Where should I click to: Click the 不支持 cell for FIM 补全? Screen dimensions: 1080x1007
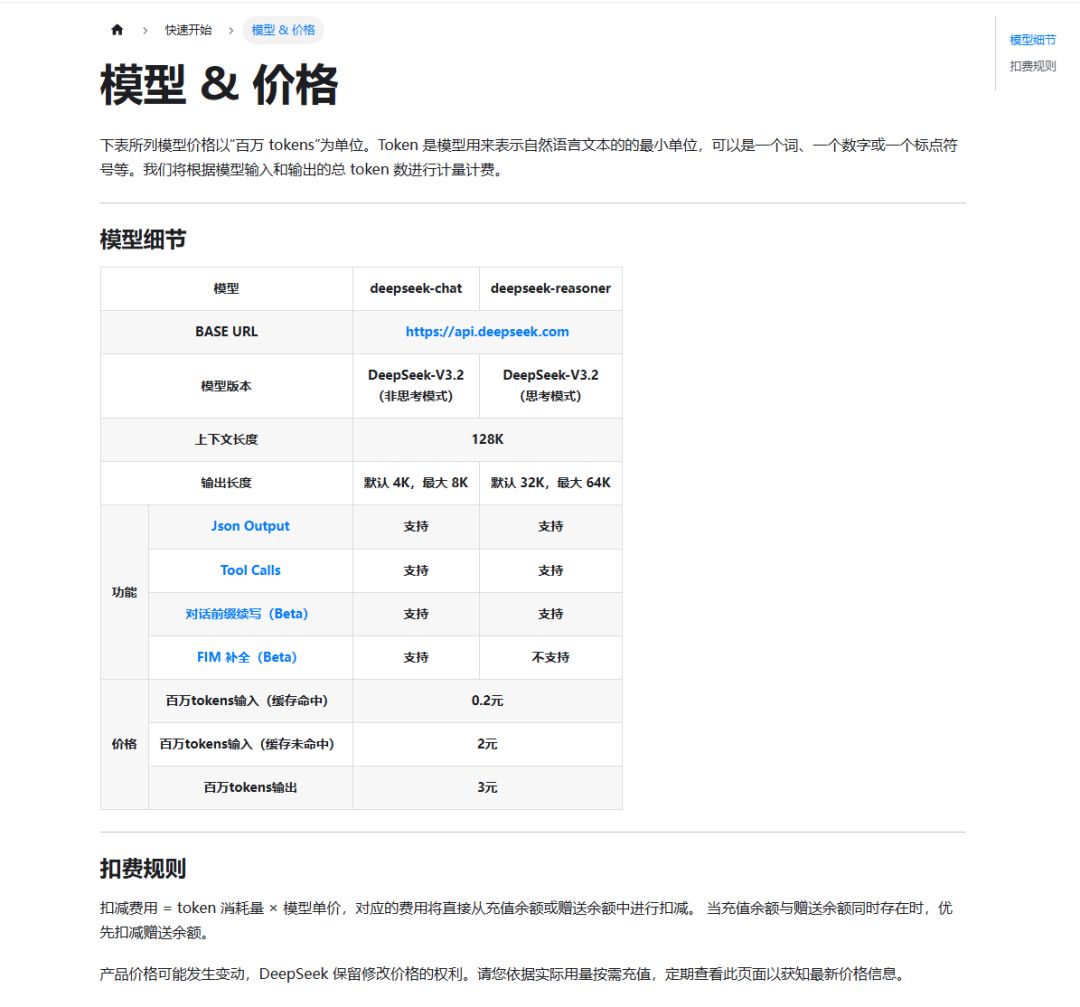coord(550,657)
